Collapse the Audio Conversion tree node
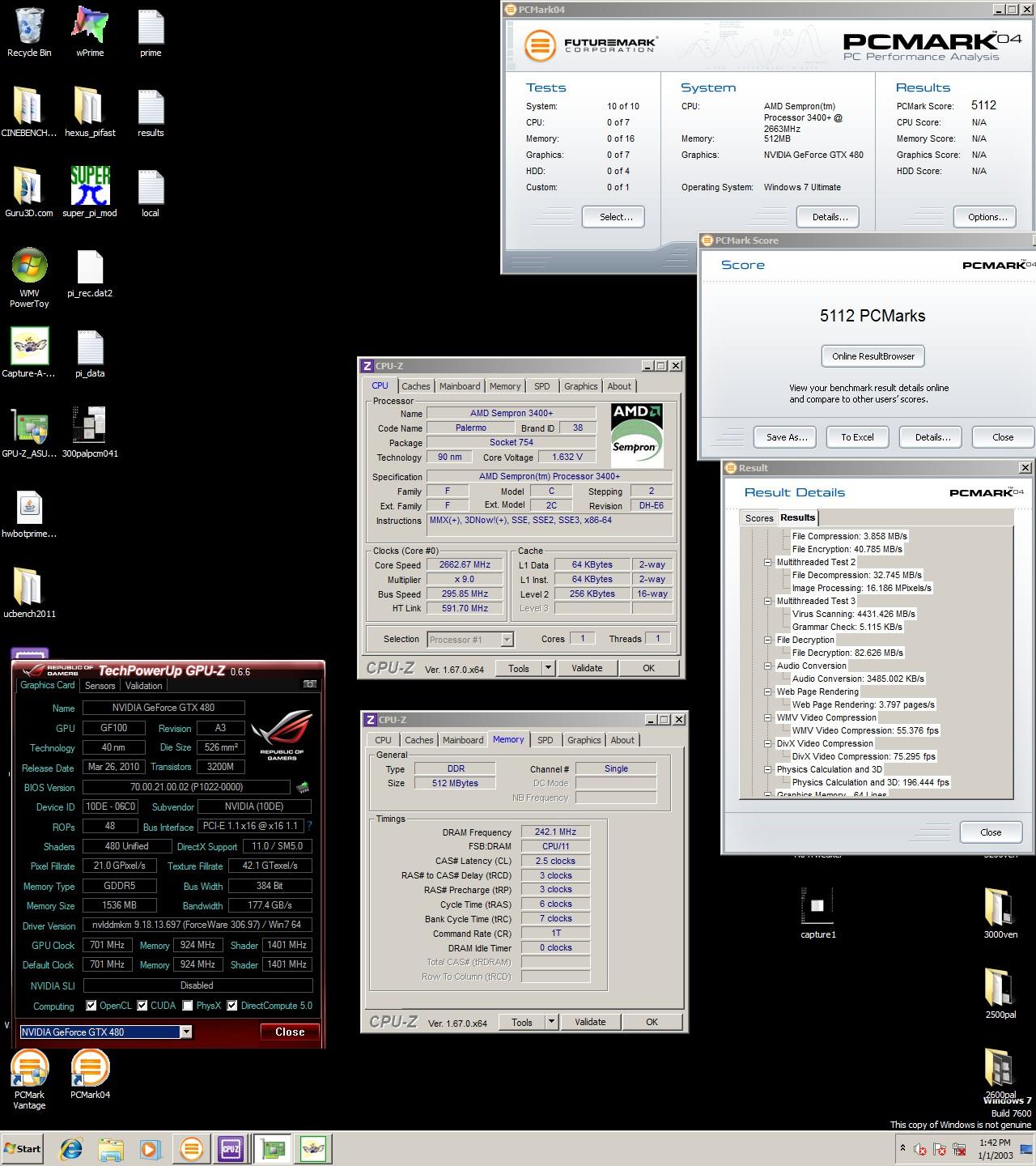 pyautogui.click(x=767, y=666)
